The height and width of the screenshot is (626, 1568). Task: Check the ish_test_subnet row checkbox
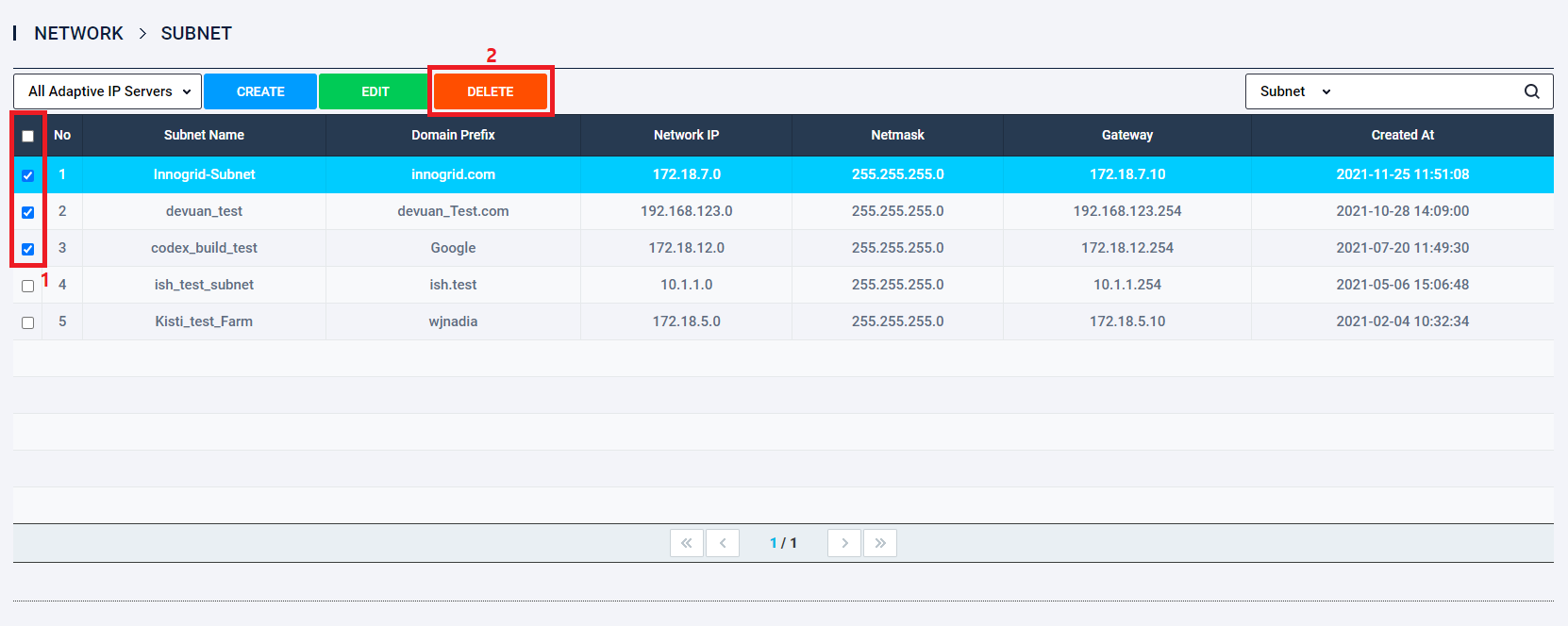coord(28,286)
